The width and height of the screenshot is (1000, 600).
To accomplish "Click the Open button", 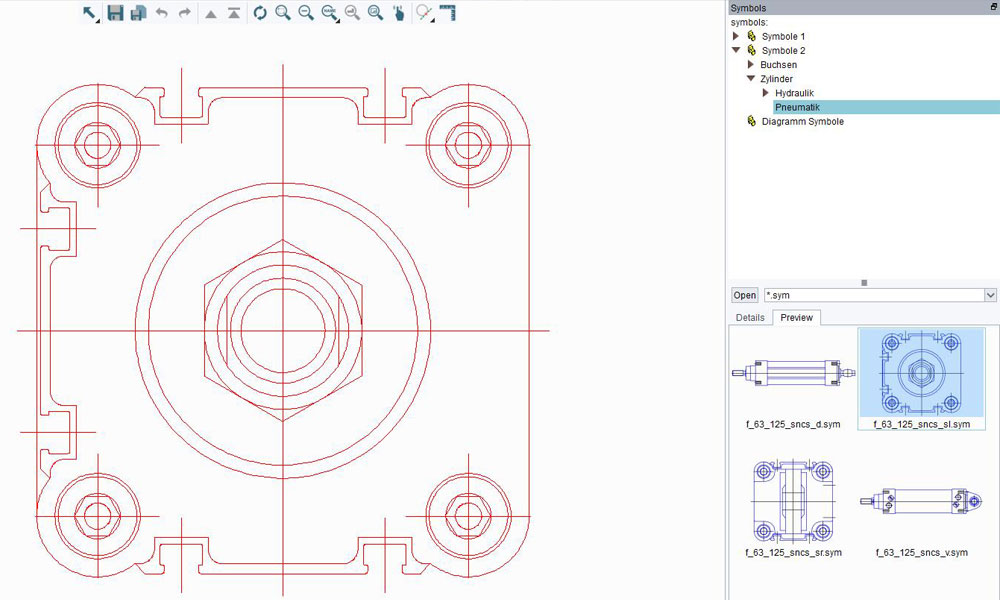I will 744,295.
